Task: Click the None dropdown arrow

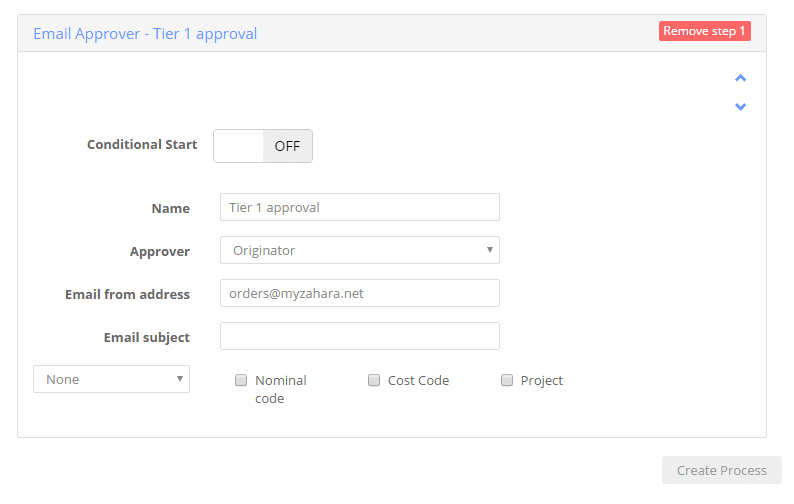Action: click(x=179, y=378)
